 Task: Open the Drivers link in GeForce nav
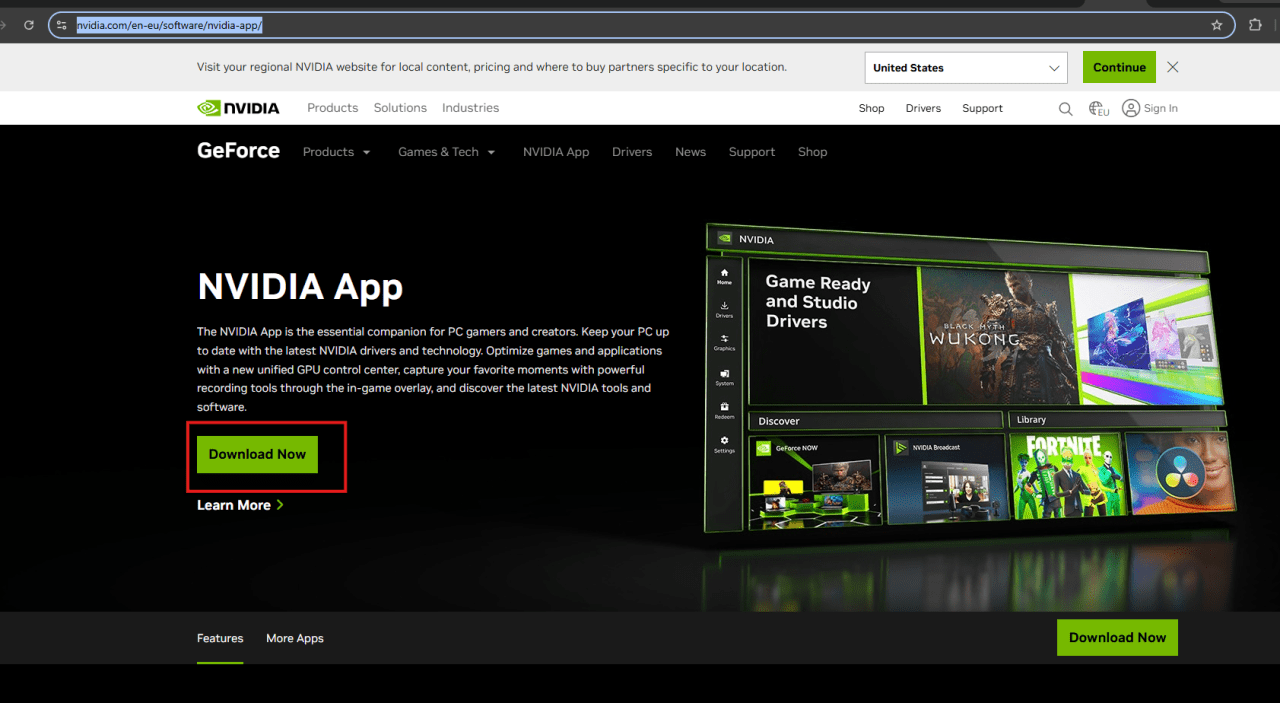[x=632, y=152]
